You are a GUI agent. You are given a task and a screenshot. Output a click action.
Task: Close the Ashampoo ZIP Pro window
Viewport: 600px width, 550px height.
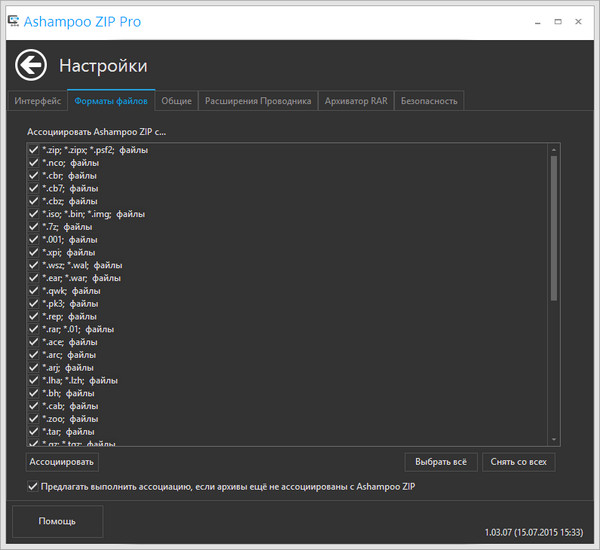[583, 21]
